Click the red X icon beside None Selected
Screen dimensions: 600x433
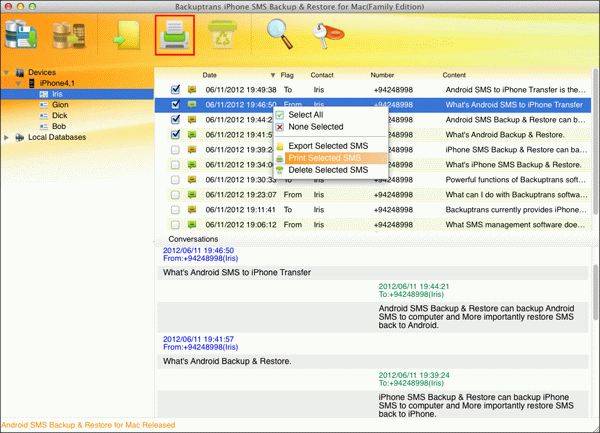click(x=280, y=127)
